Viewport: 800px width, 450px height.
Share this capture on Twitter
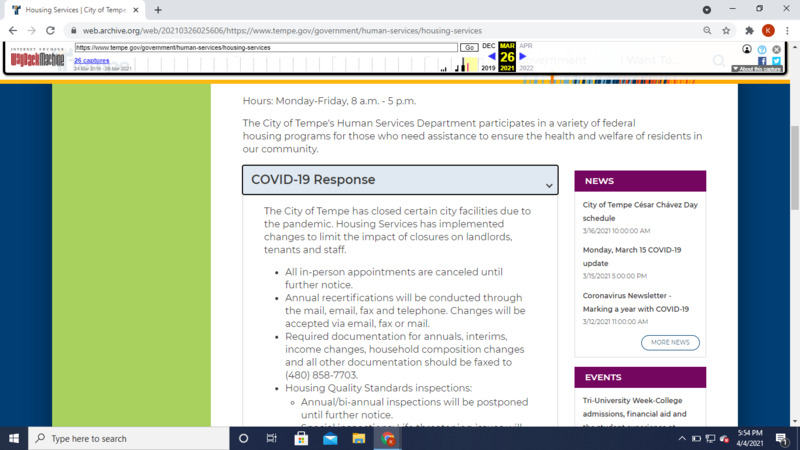click(x=776, y=60)
